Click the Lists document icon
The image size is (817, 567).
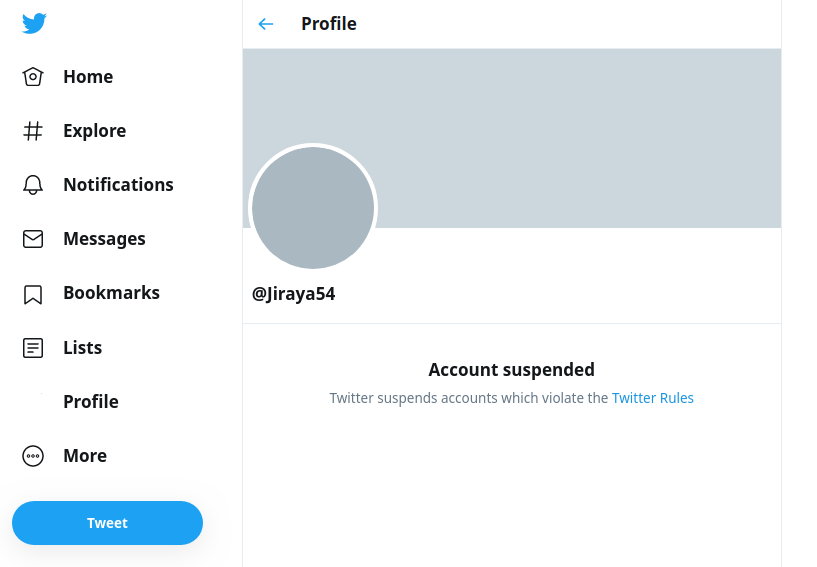(x=33, y=348)
